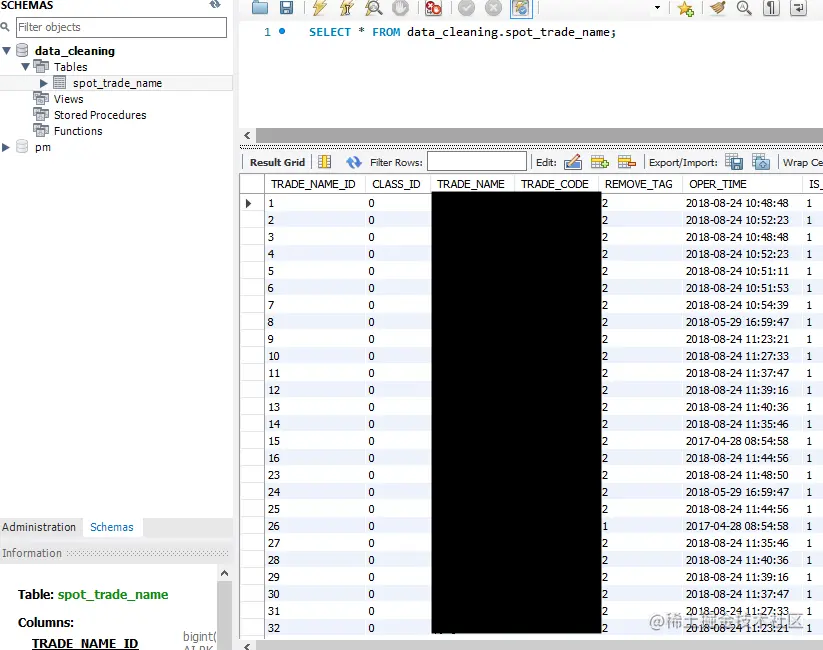Select spot_trade_name table in tree
Viewport: 823px width, 650px height.
coord(117,83)
